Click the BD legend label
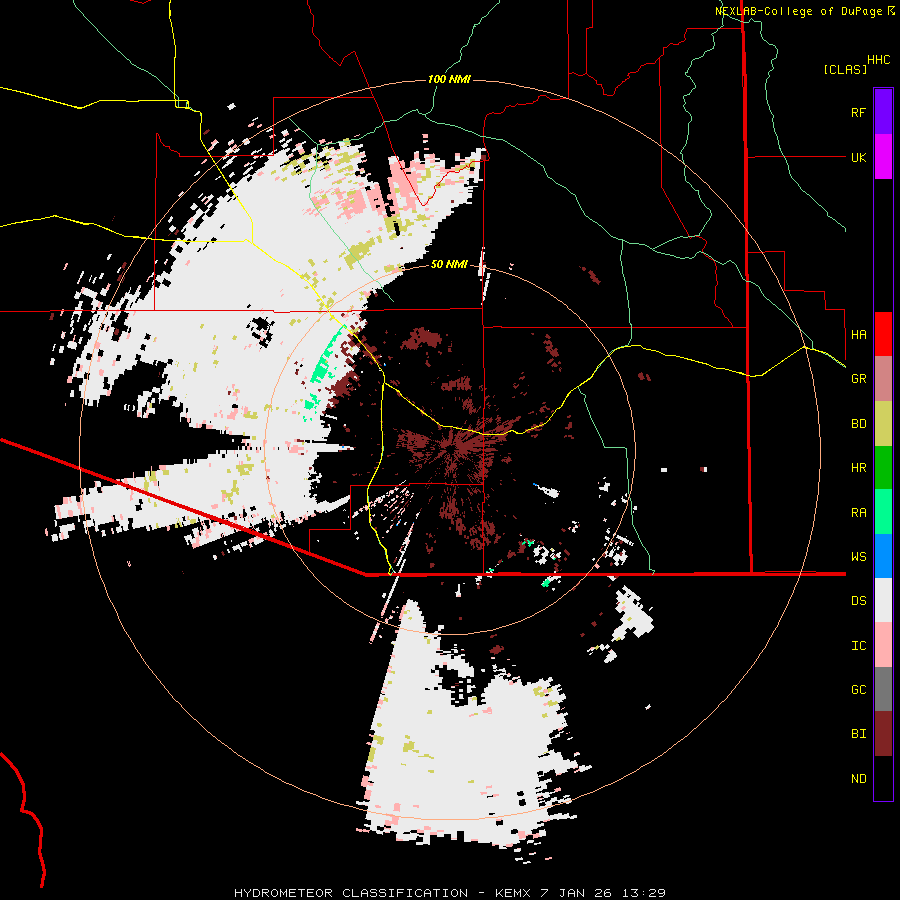This screenshot has width=900, height=900. coord(858,424)
